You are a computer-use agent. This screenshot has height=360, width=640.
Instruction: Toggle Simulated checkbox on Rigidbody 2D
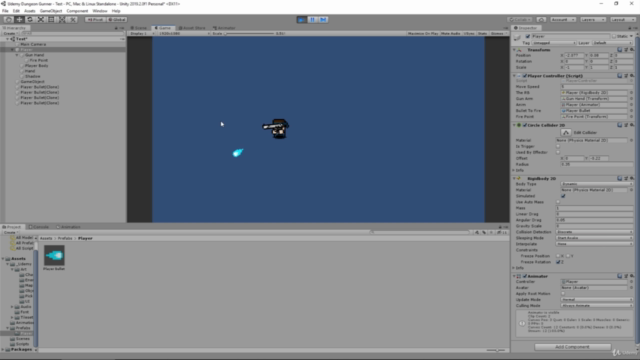tap(563, 196)
